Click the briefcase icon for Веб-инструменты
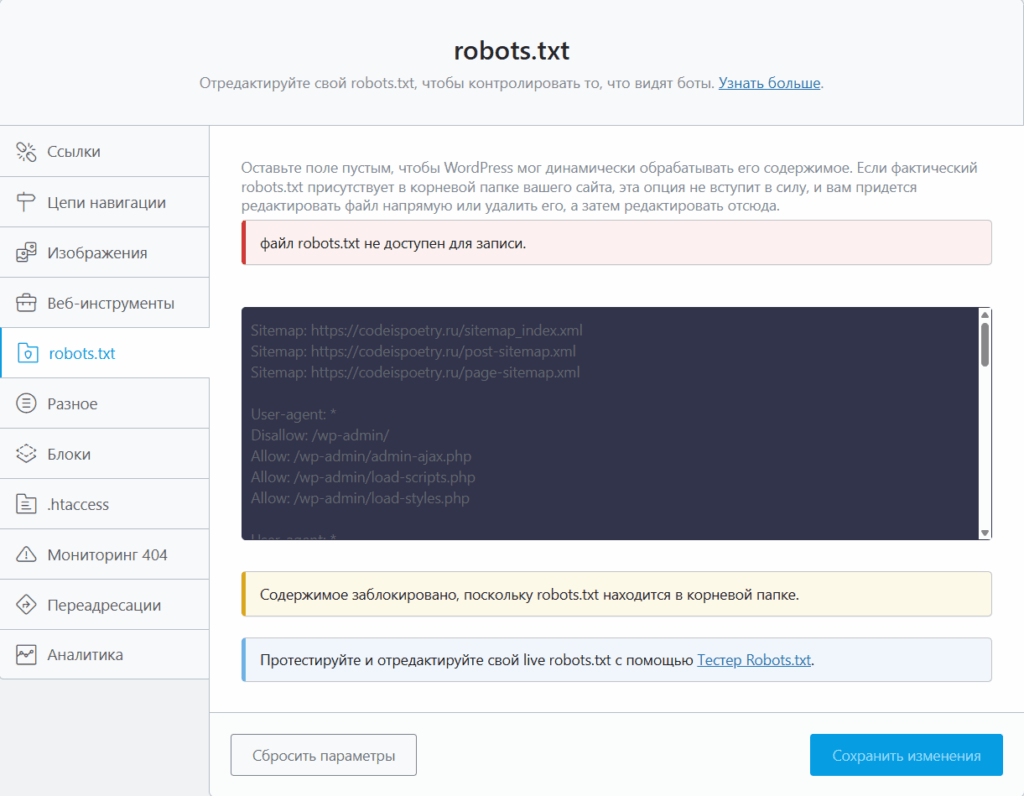Image resolution: width=1024 pixels, height=796 pixels. 26,303
